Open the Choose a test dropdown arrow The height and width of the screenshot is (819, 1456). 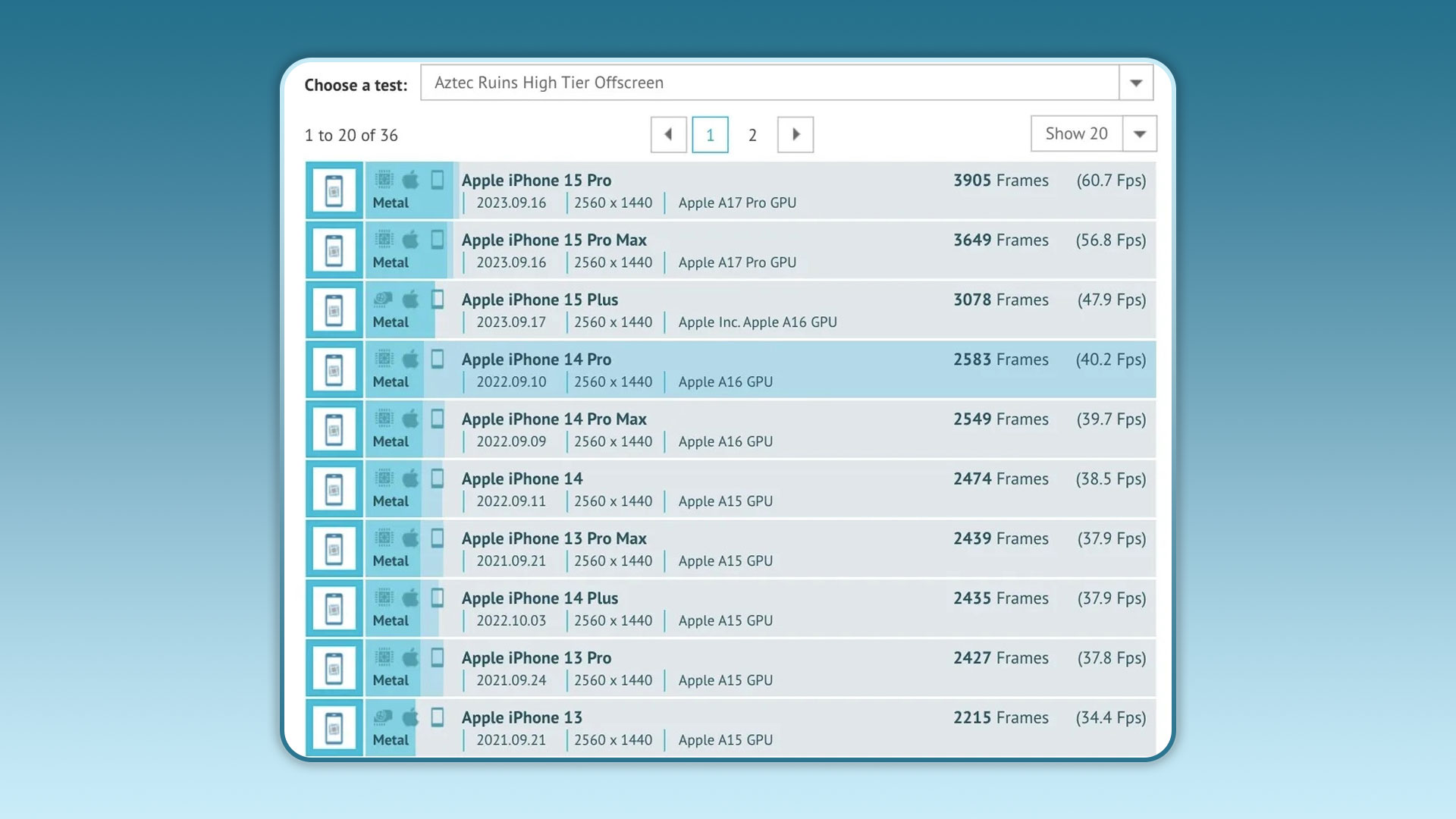pos(1136,83)
